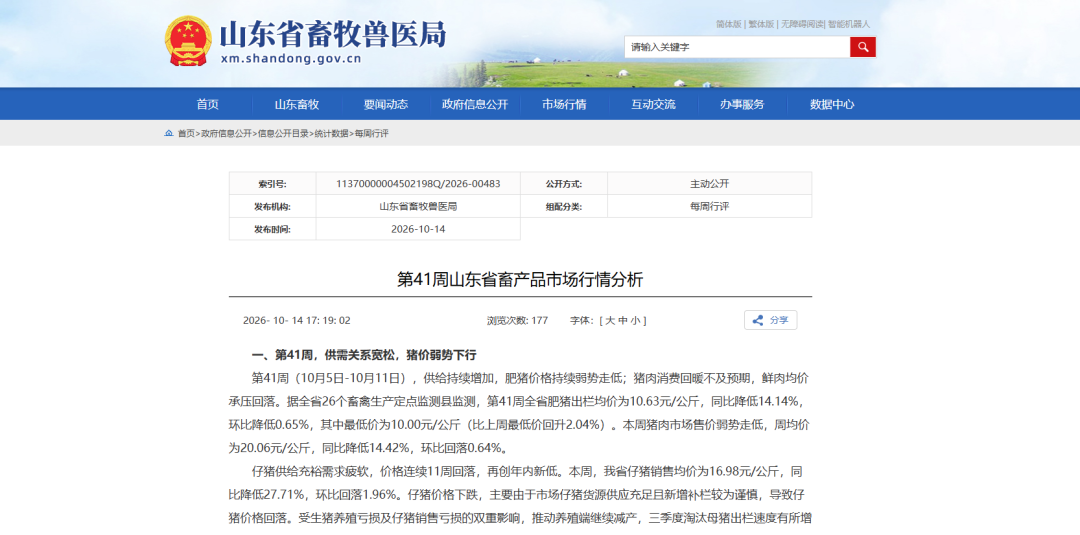The image size is (1080, 535).
Task: Set font size to 中
Action: [x=622, y=321]
